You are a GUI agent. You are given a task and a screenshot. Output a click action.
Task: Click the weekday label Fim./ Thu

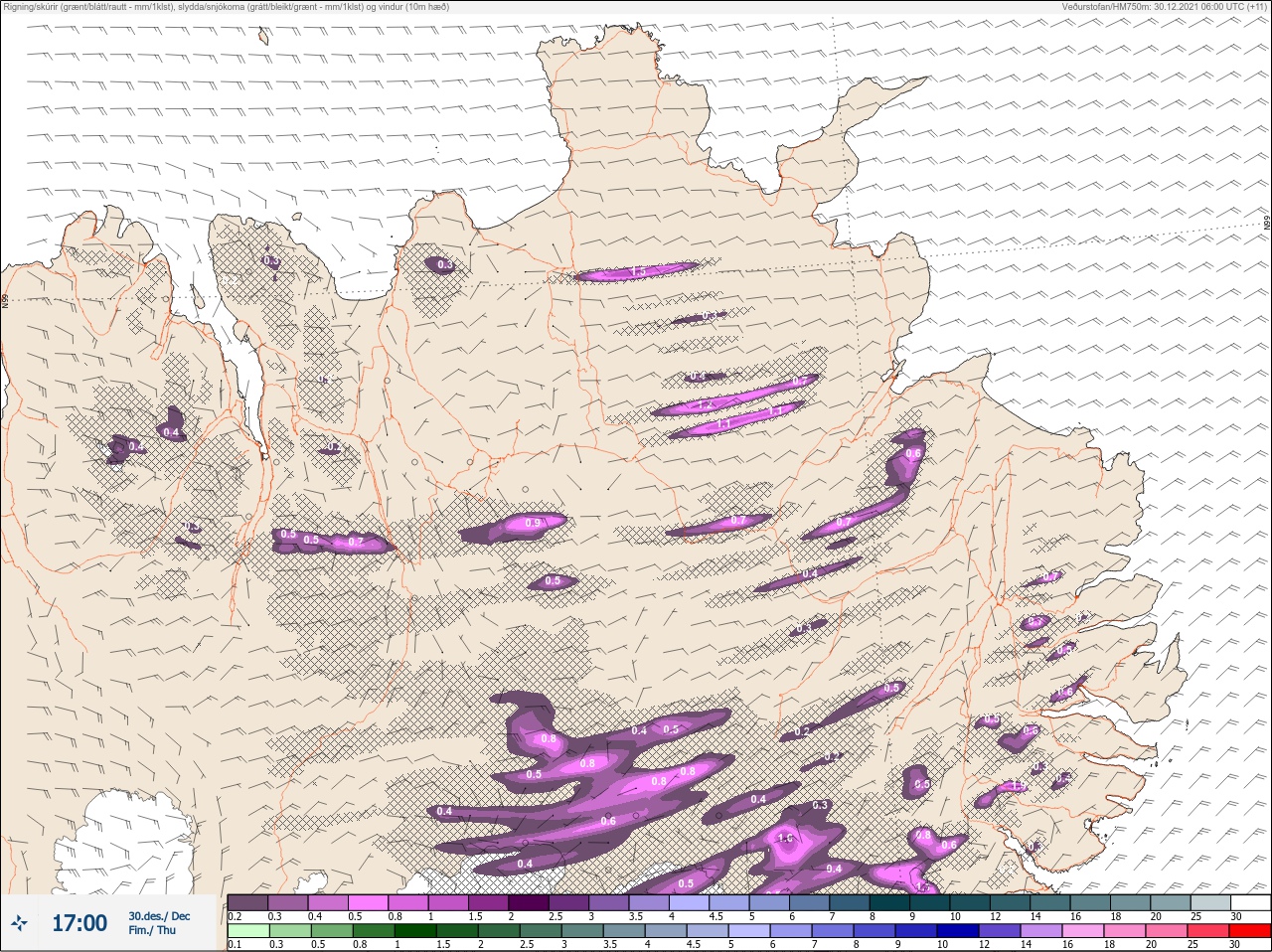coord(152,930)
